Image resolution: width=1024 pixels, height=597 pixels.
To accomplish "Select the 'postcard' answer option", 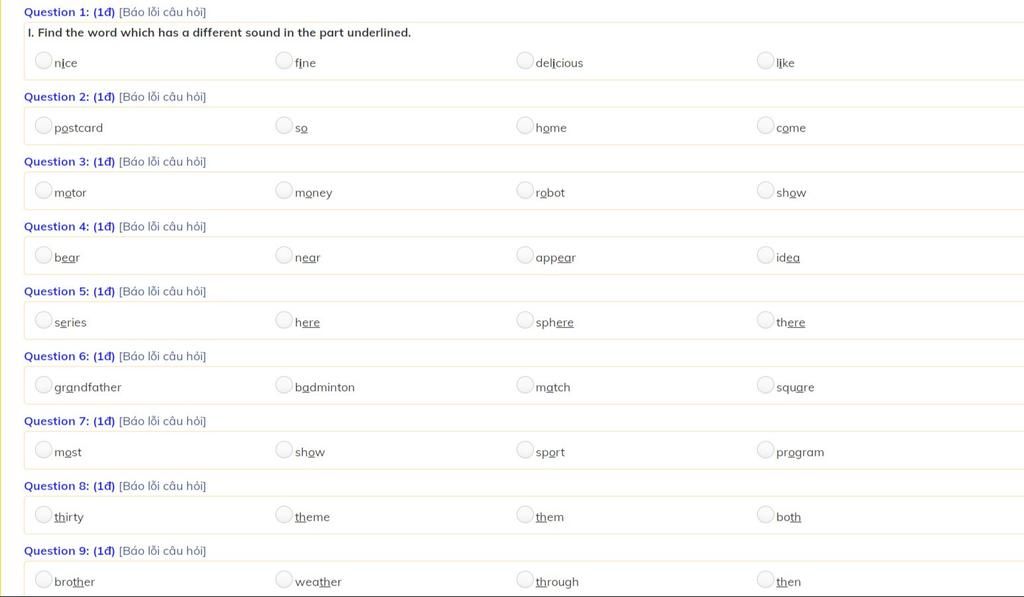I will coord(43,126).
